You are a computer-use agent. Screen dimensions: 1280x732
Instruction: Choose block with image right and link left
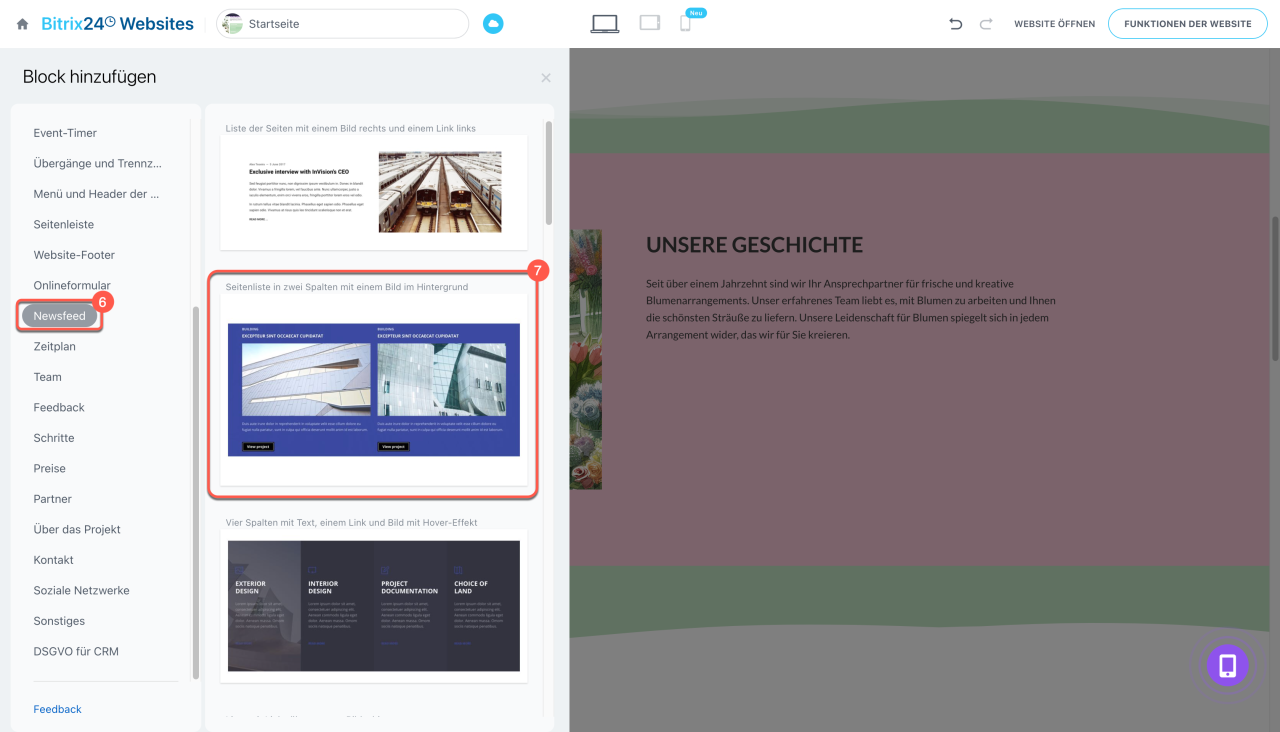(x=374, y=193)
